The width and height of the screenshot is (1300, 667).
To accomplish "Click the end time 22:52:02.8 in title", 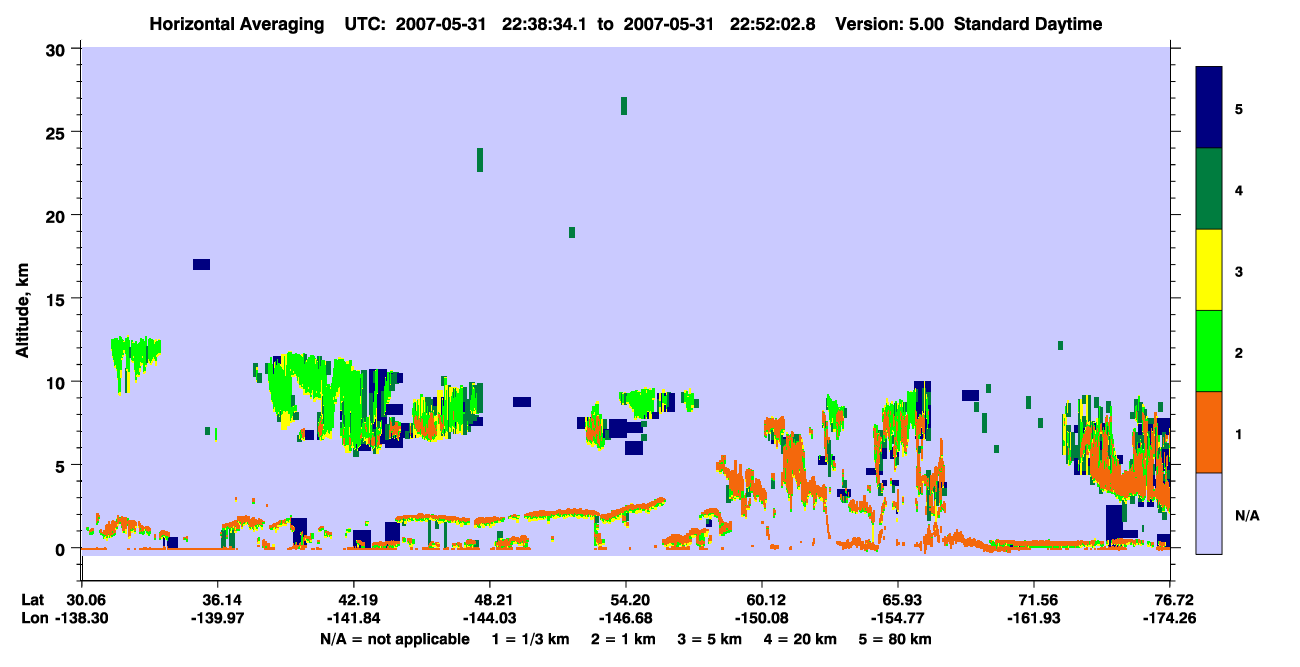I will 775,24.
